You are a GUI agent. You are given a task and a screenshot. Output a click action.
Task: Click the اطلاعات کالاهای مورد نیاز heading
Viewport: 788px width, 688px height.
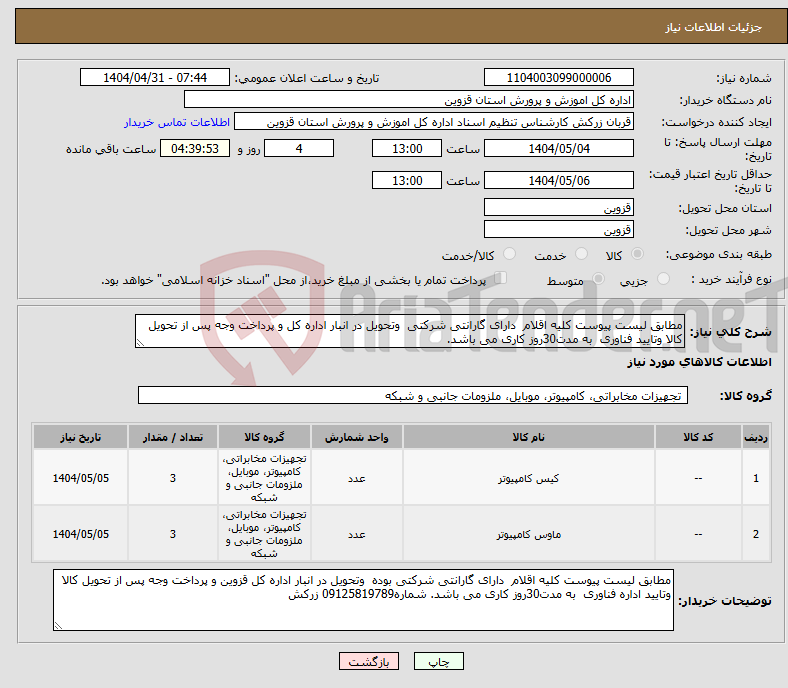699,362
